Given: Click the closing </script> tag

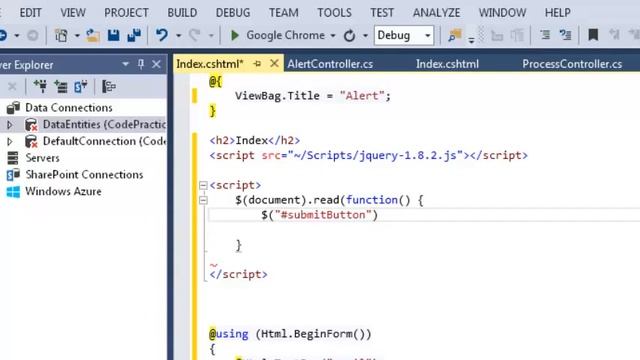Looking at the screenshot, I should click(238, 275).
